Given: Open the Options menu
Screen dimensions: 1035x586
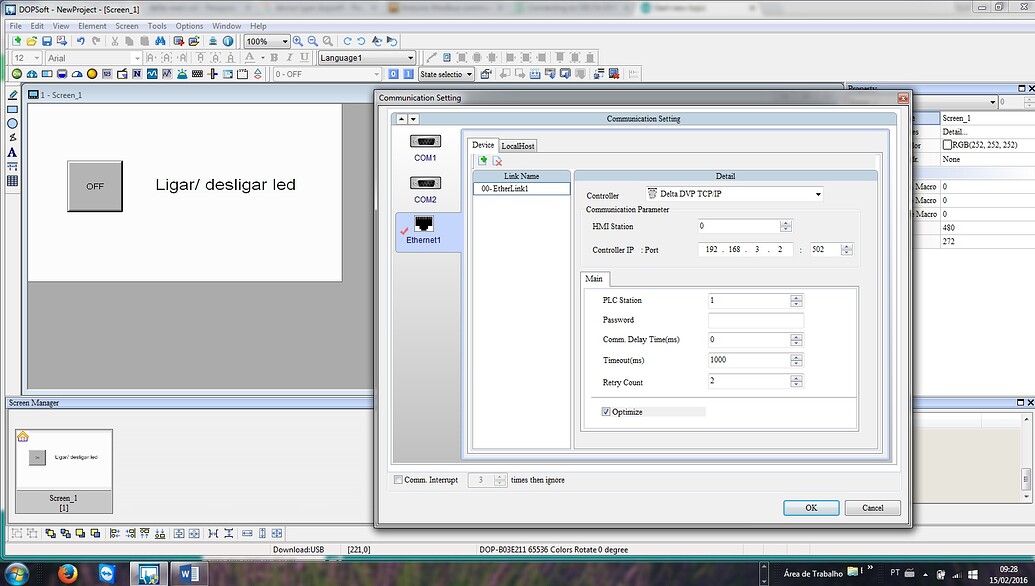Looking at the screenshot, I should pos(189,26).
